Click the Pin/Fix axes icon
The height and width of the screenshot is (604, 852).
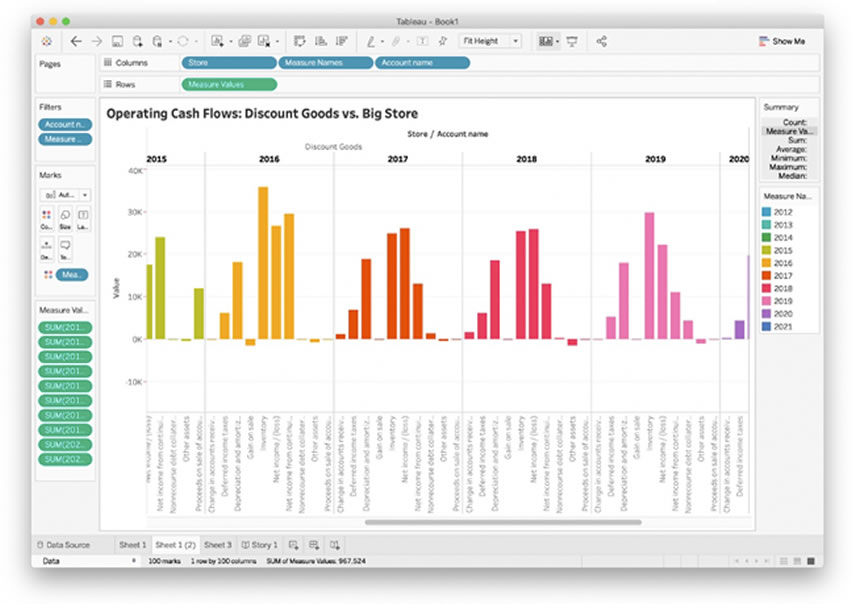coord(443,41)
